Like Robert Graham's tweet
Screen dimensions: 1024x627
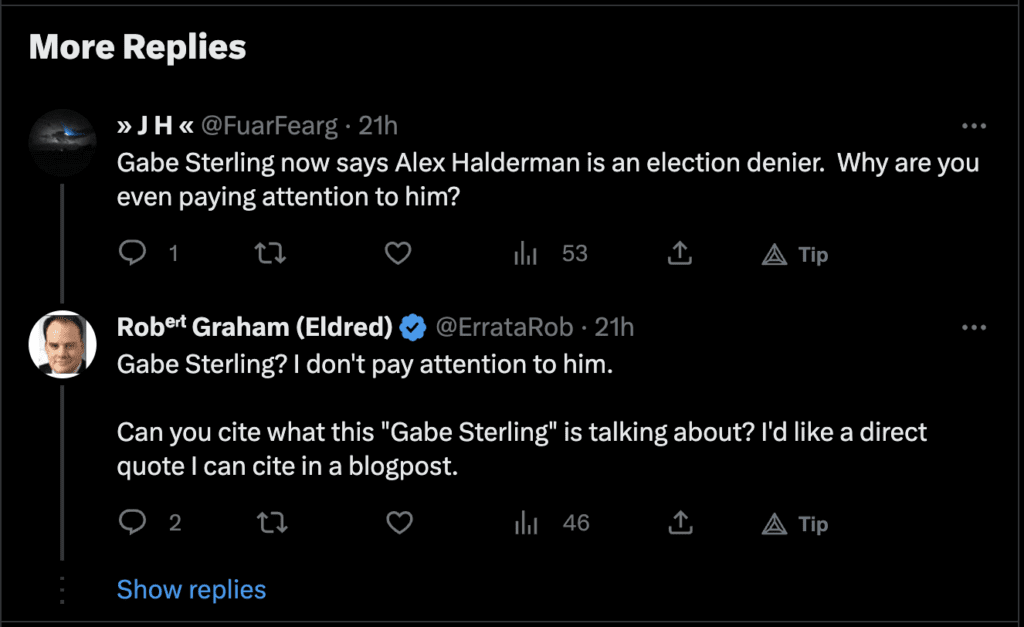pyautogui.click(x=399, y=522)
